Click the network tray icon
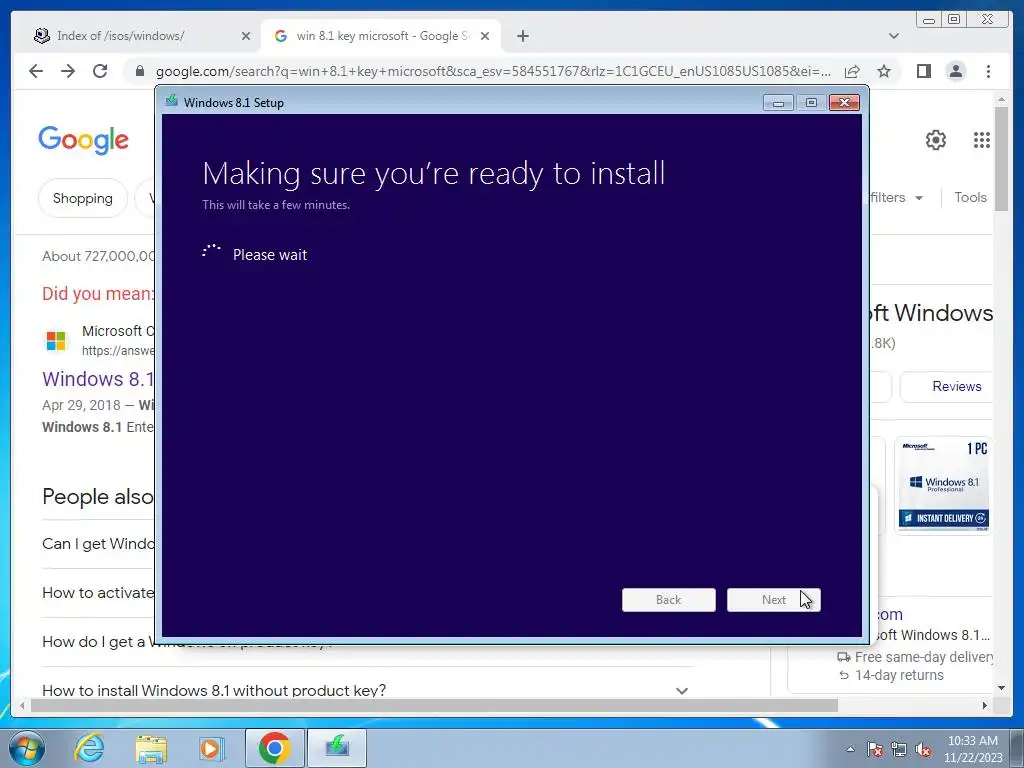The height and width of the screenshot is (768, 1024). 899,749
